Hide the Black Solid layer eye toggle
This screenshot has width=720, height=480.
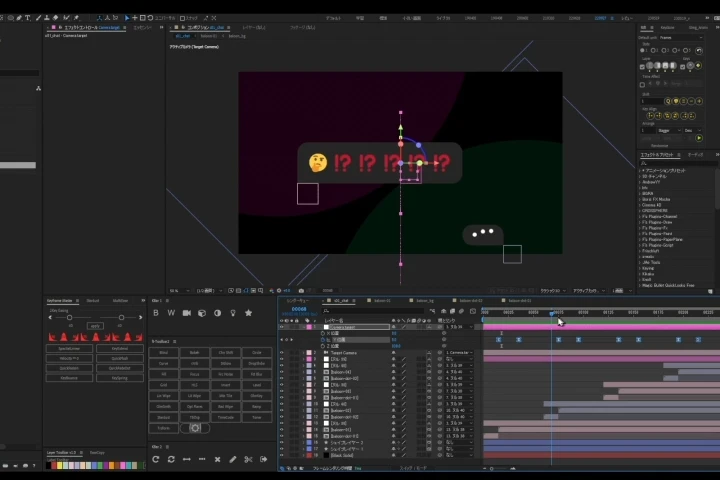pyautogui.click(x=281, y=455)
